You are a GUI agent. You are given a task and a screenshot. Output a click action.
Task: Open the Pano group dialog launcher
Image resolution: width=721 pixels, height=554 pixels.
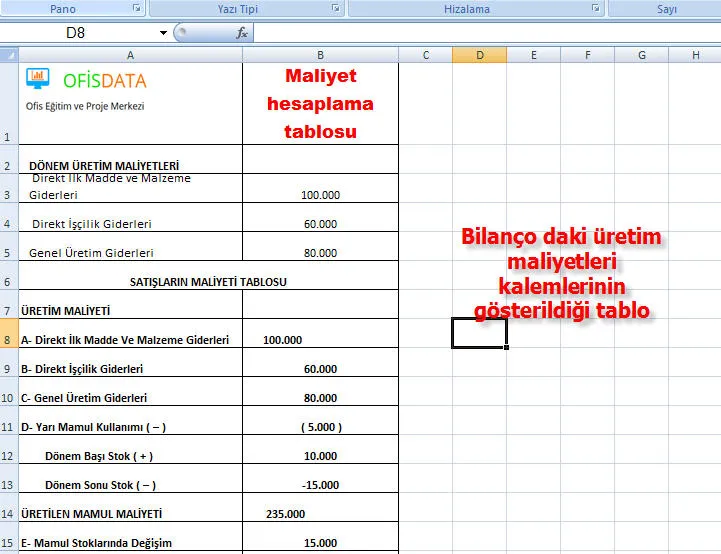pos(136,8)
